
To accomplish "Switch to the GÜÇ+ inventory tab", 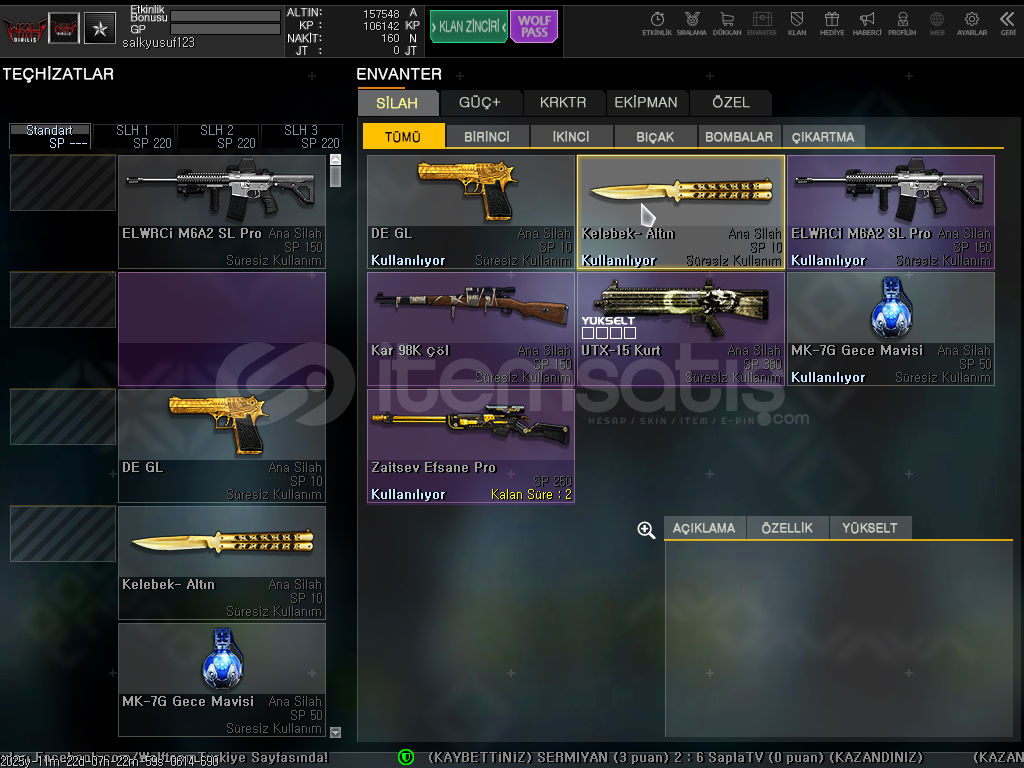I will (x=479, y=103).
